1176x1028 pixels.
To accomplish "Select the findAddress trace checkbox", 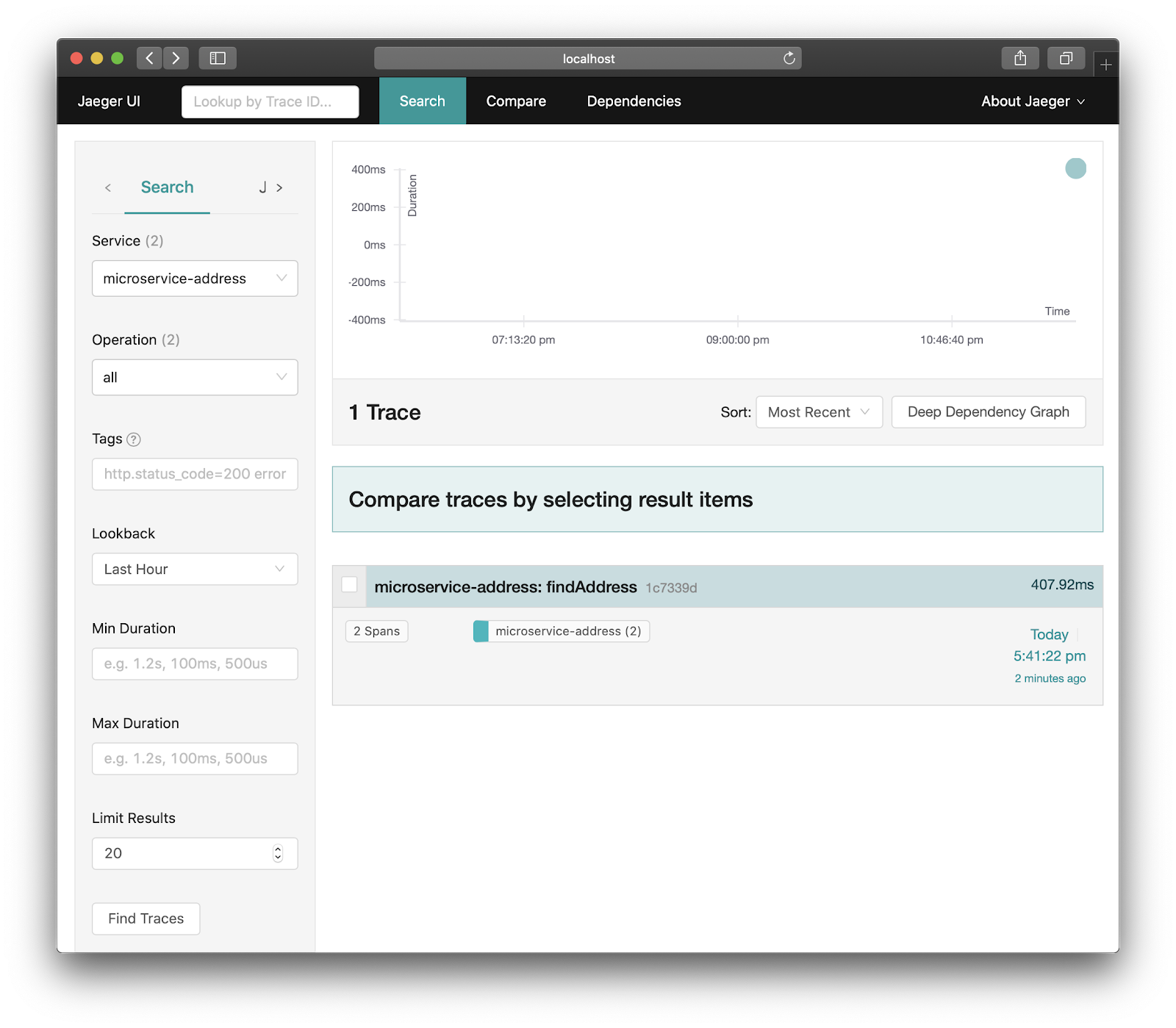I will (x=349, y=585).
